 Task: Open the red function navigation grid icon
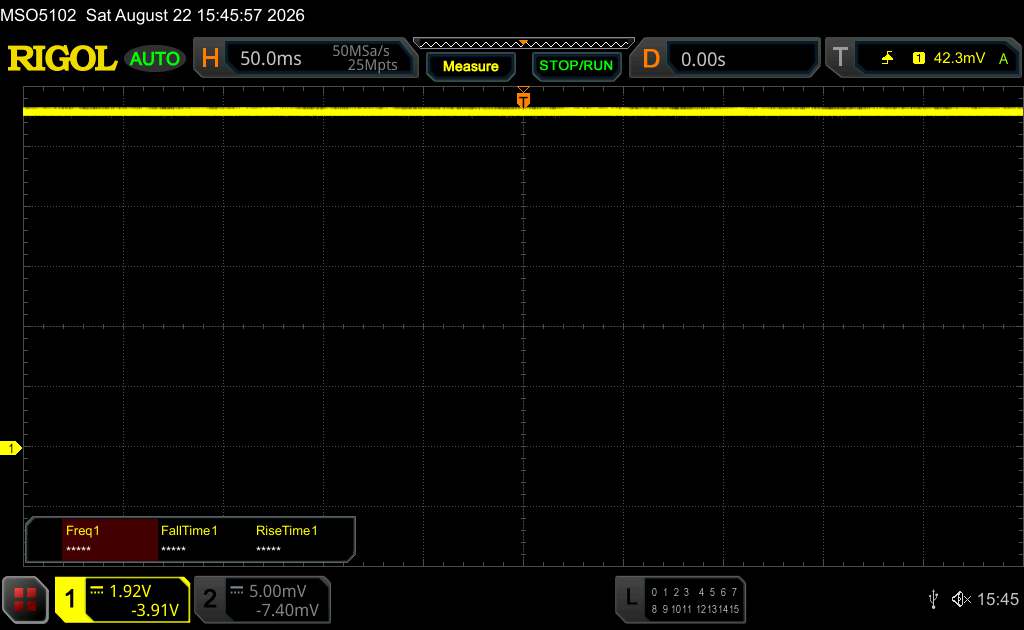coord(25,599)
